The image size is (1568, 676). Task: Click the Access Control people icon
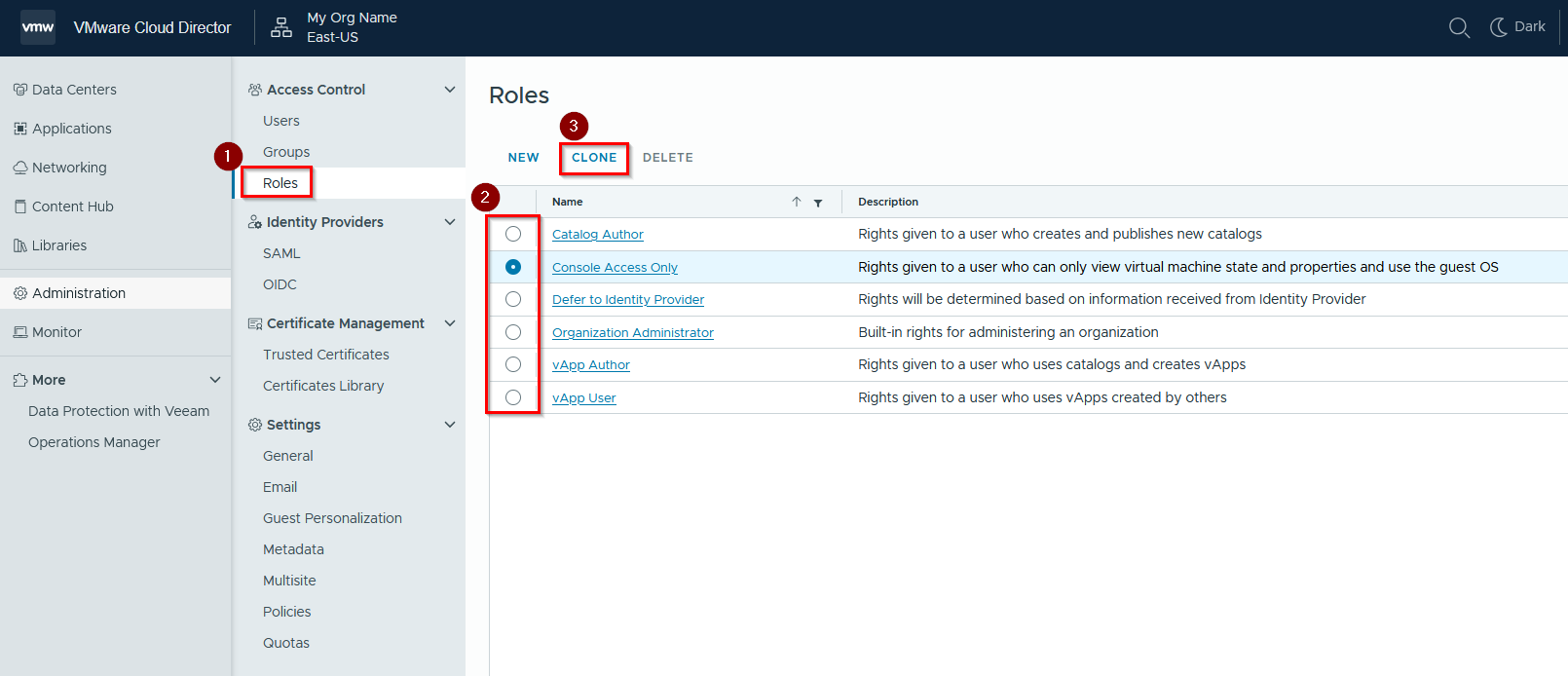[255, 90]
